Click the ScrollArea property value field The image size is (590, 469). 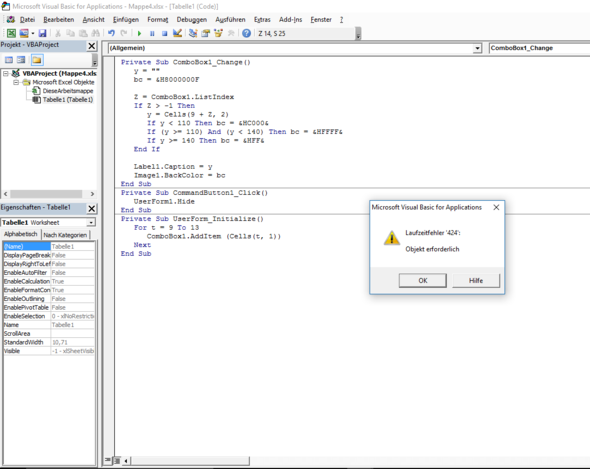pyautogui.click(x=73, y=333)
